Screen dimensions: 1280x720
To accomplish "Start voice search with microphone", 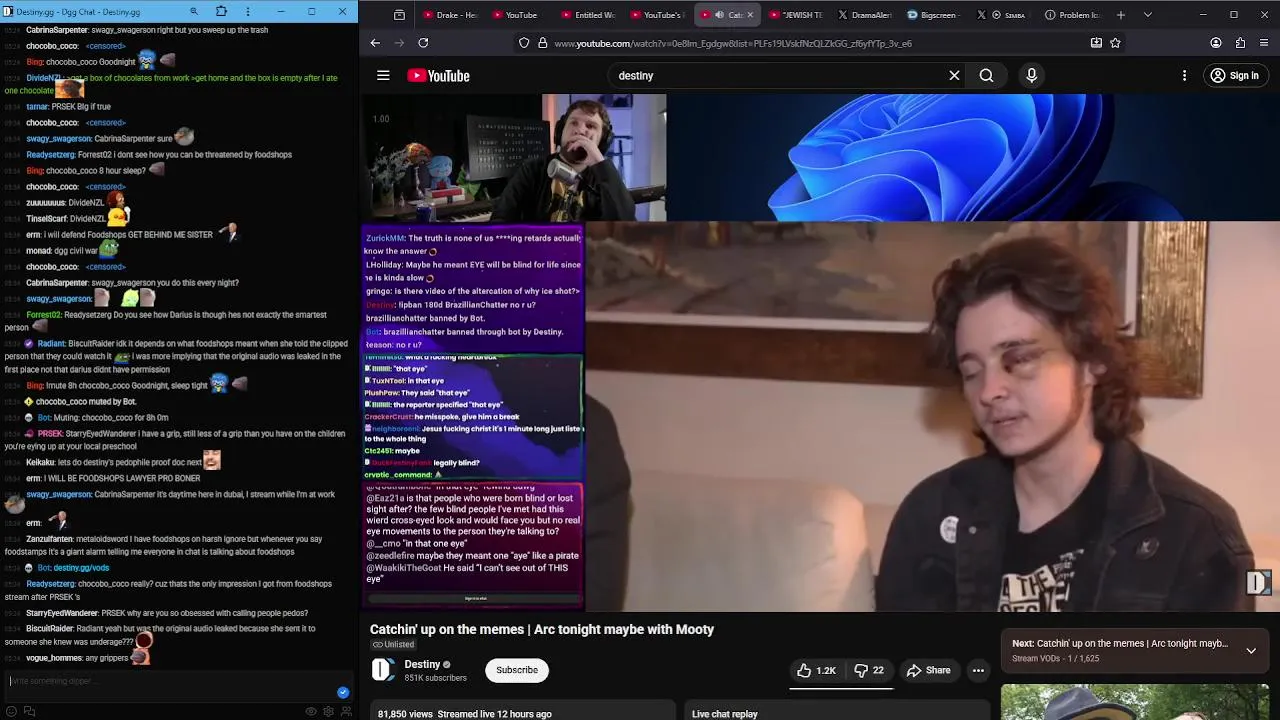I will point(1031,75).
